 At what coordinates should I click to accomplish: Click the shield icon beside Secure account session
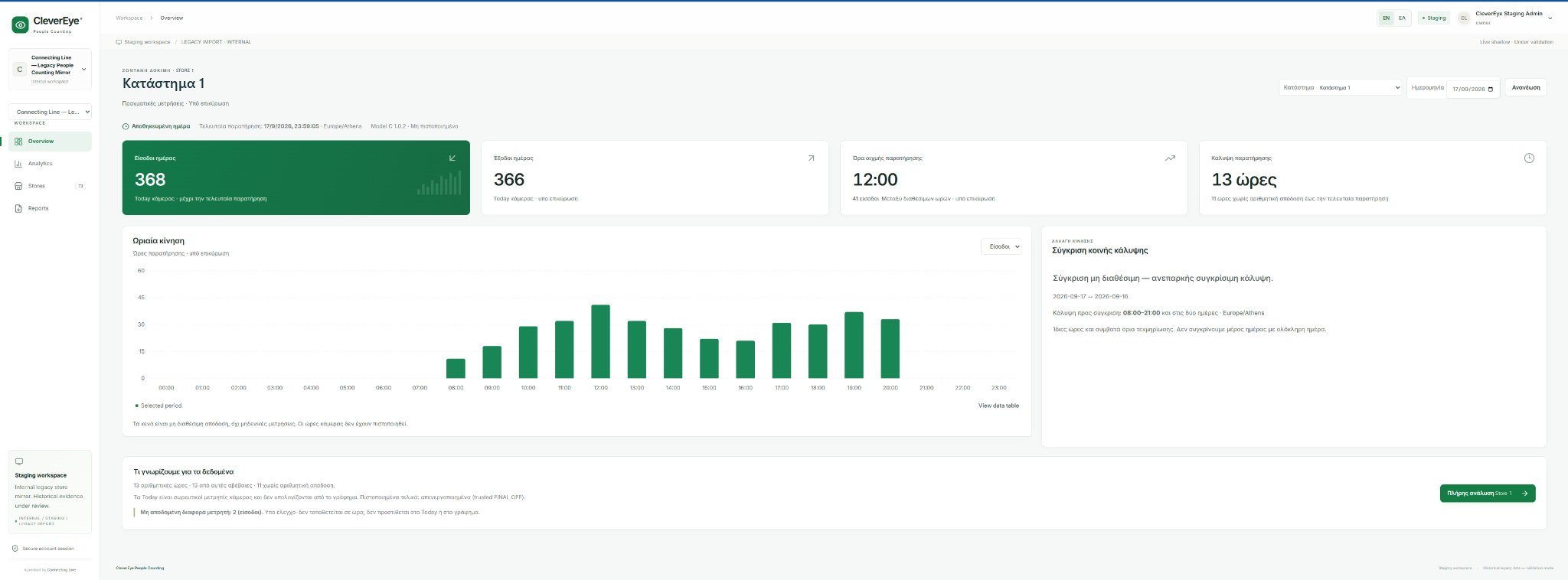coord(15,549)
